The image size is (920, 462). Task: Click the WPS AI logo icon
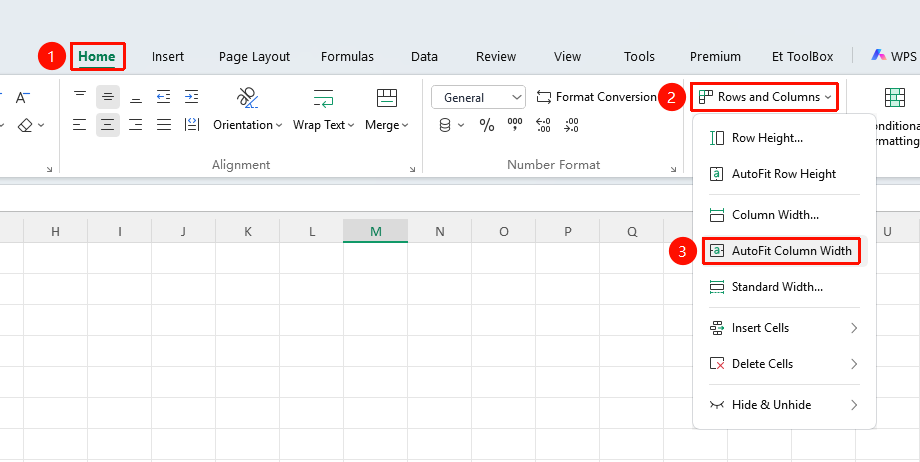coord(878,56)
